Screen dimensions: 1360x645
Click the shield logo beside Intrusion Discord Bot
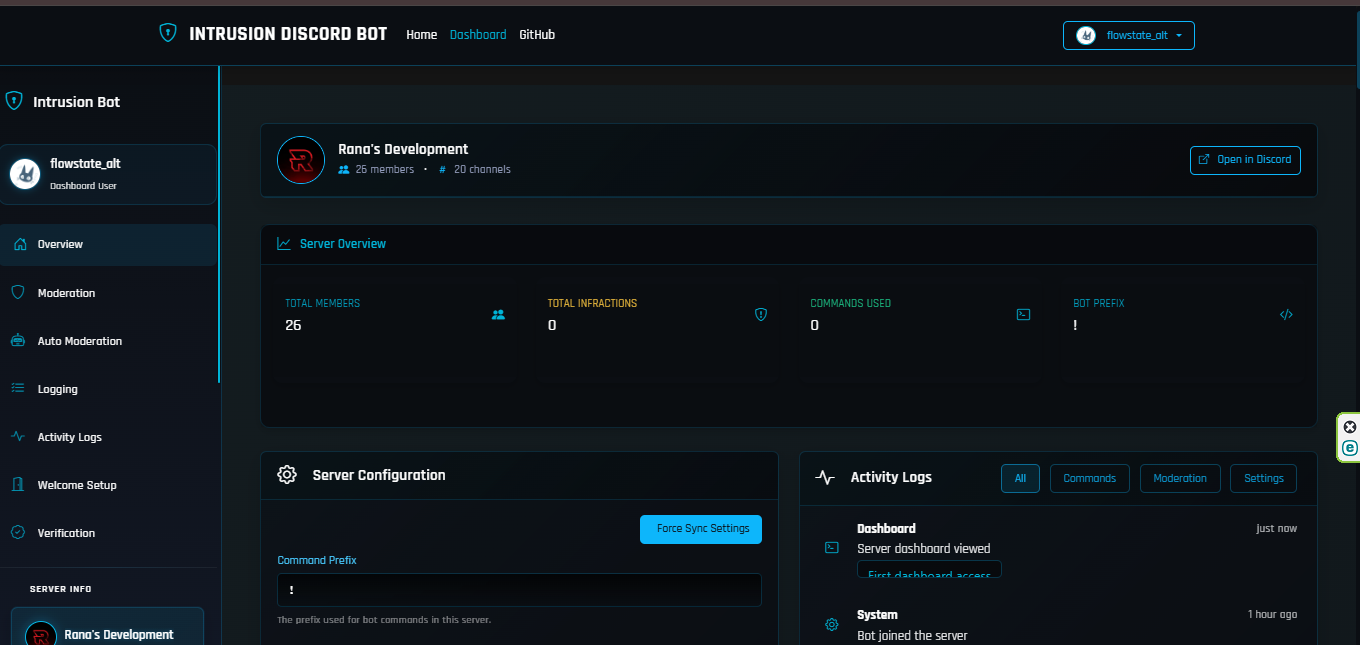[x=168, y=33]
